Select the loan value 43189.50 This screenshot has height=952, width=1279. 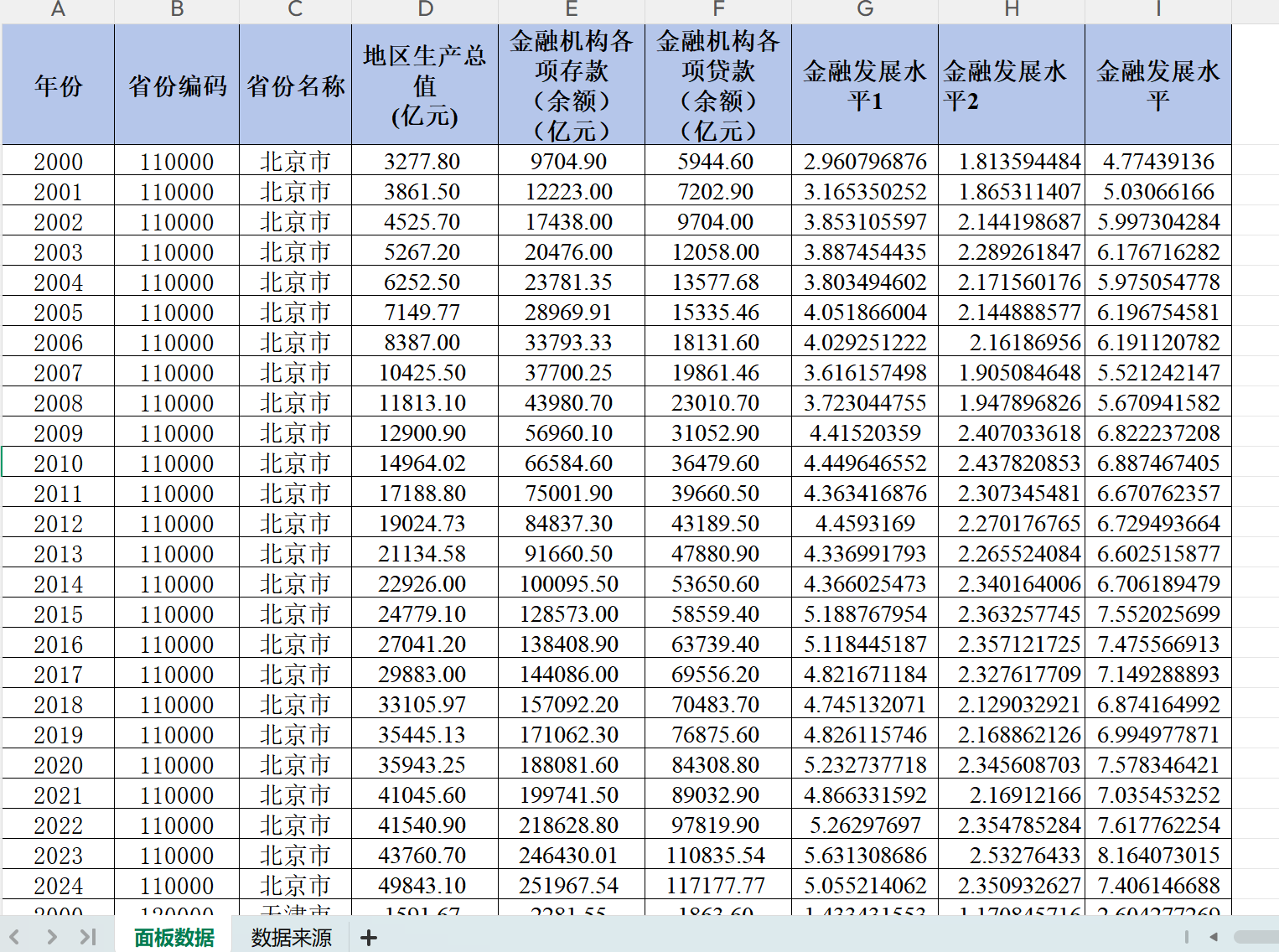[718, 523]
